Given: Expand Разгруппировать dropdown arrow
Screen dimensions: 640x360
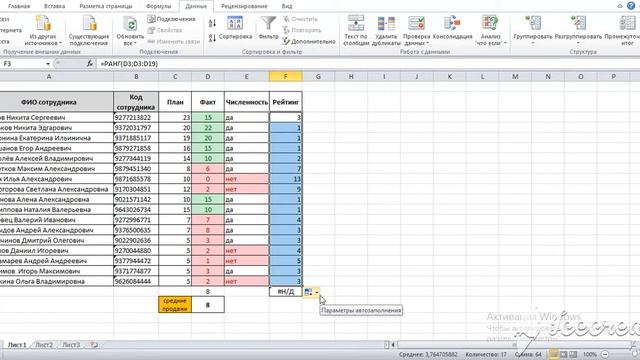Looking at the screenshot, I should (x=578, y=42).
